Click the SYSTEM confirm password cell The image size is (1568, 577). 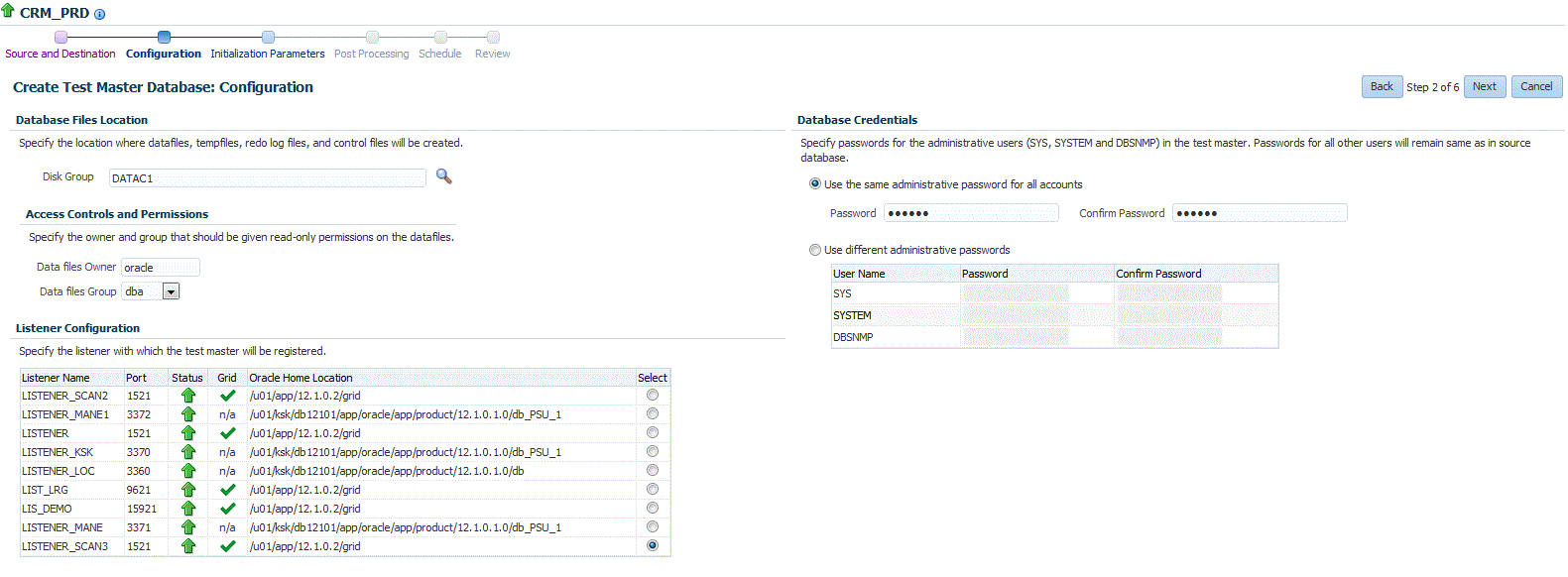coord(1169,315)
